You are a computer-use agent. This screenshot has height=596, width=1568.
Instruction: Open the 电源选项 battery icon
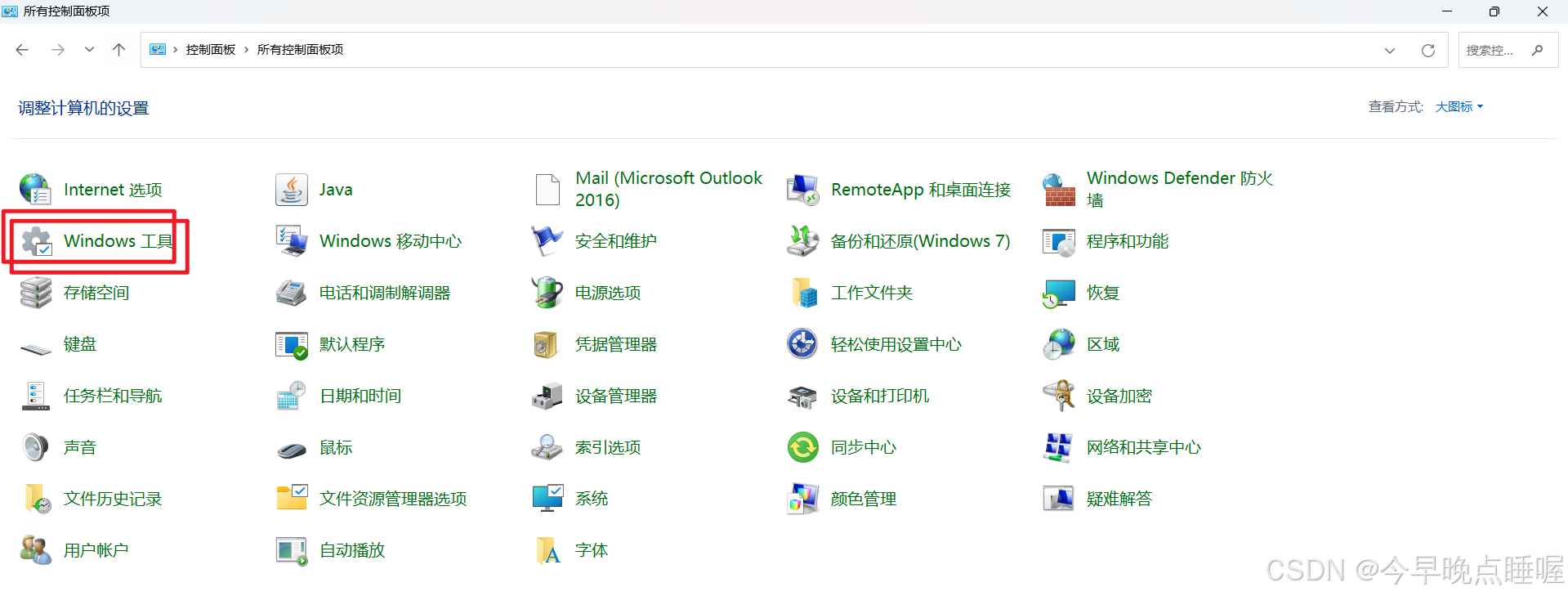tap(547, 292)
